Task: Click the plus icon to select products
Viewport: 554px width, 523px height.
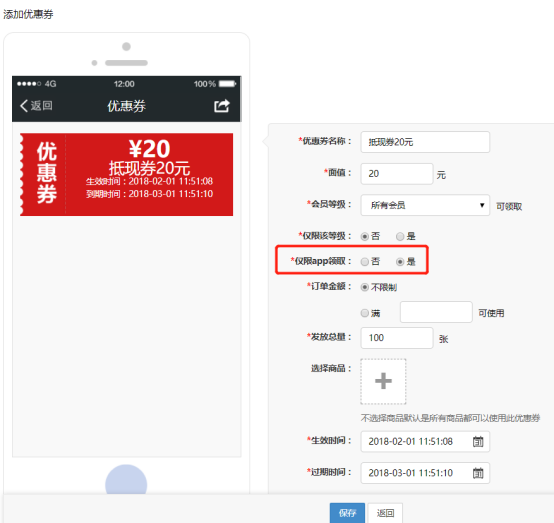Action: tap(383, 381)
